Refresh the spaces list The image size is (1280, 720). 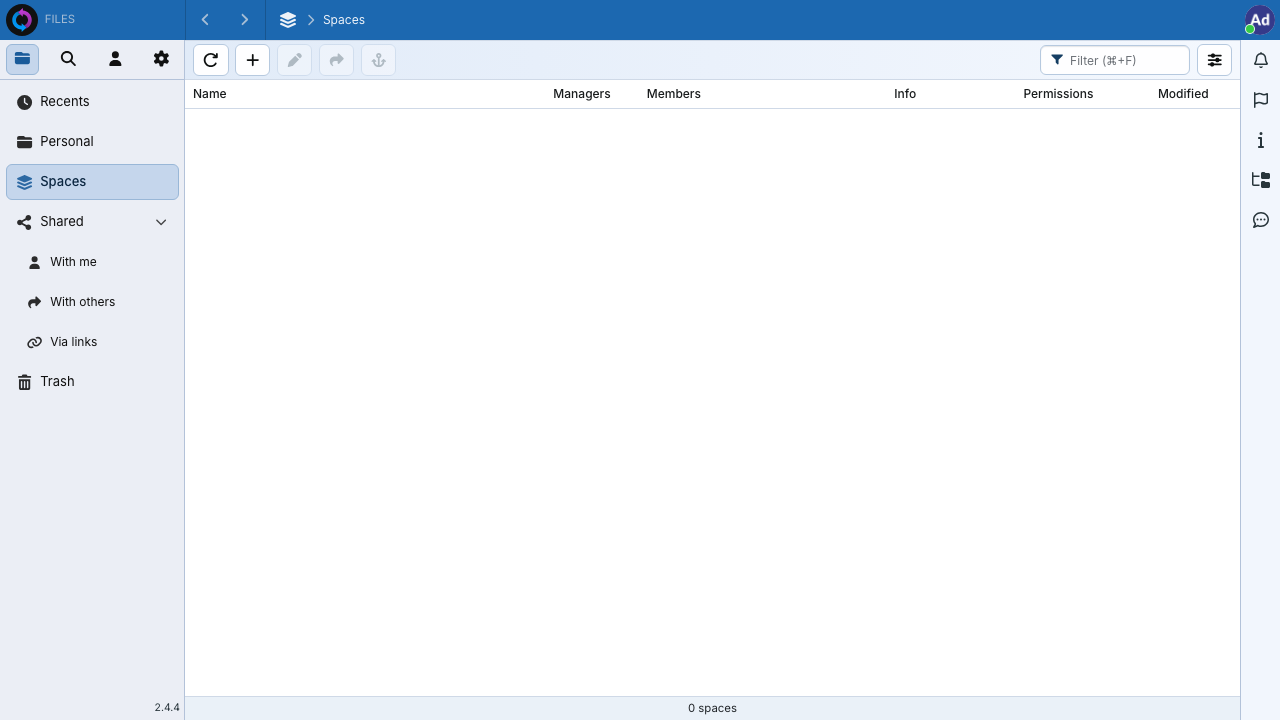click(211, 60)
